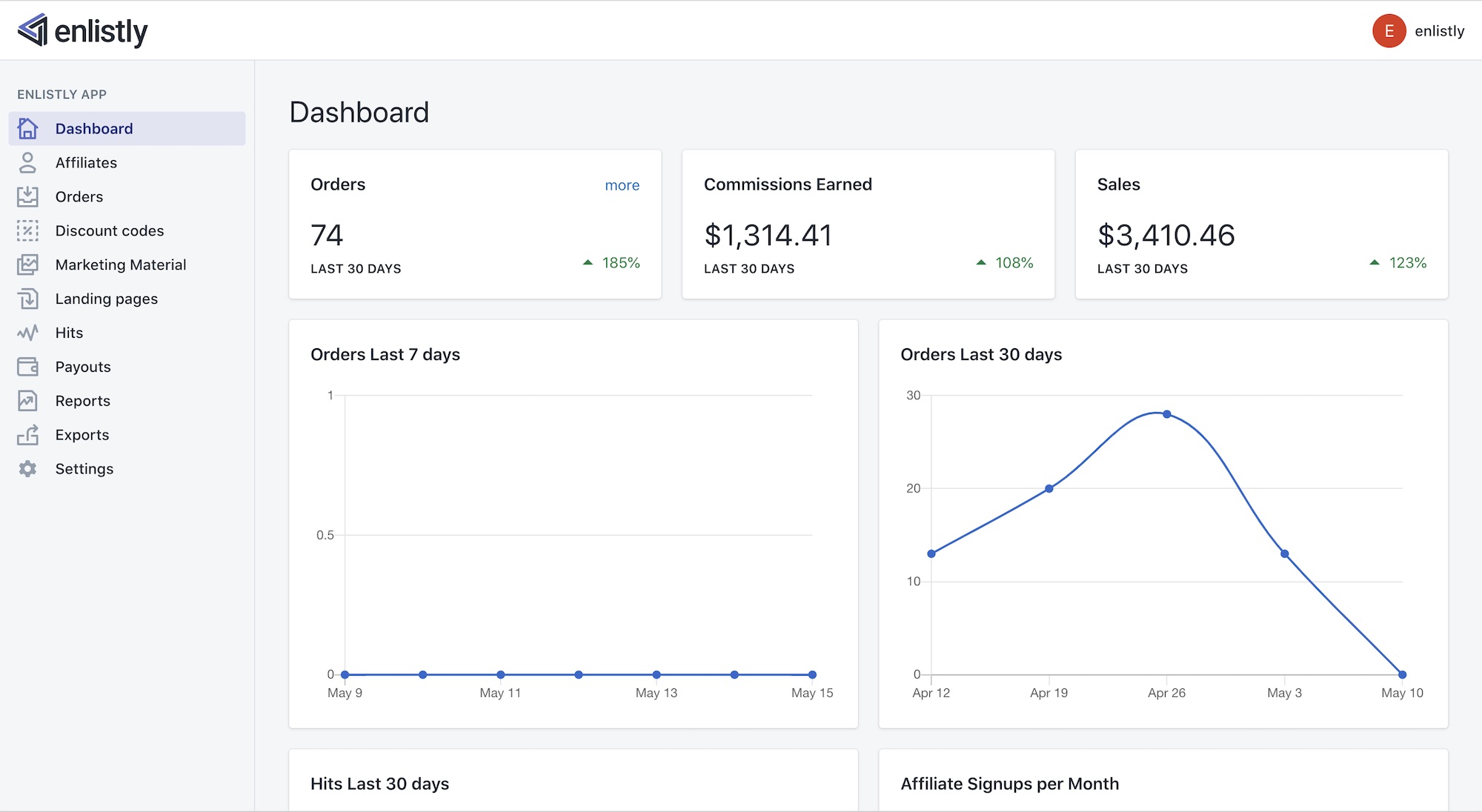Open Marketing Material page

[x=127, y=264]
